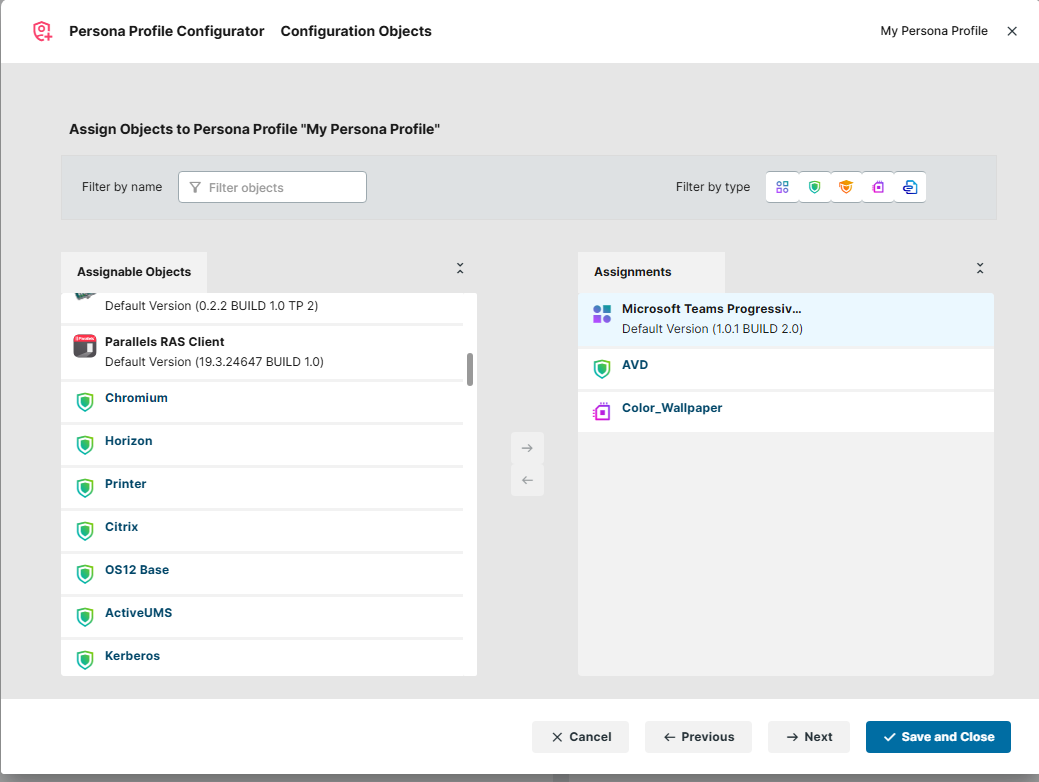Click the Color_Wallpaper chip icon

click(602, 412)
